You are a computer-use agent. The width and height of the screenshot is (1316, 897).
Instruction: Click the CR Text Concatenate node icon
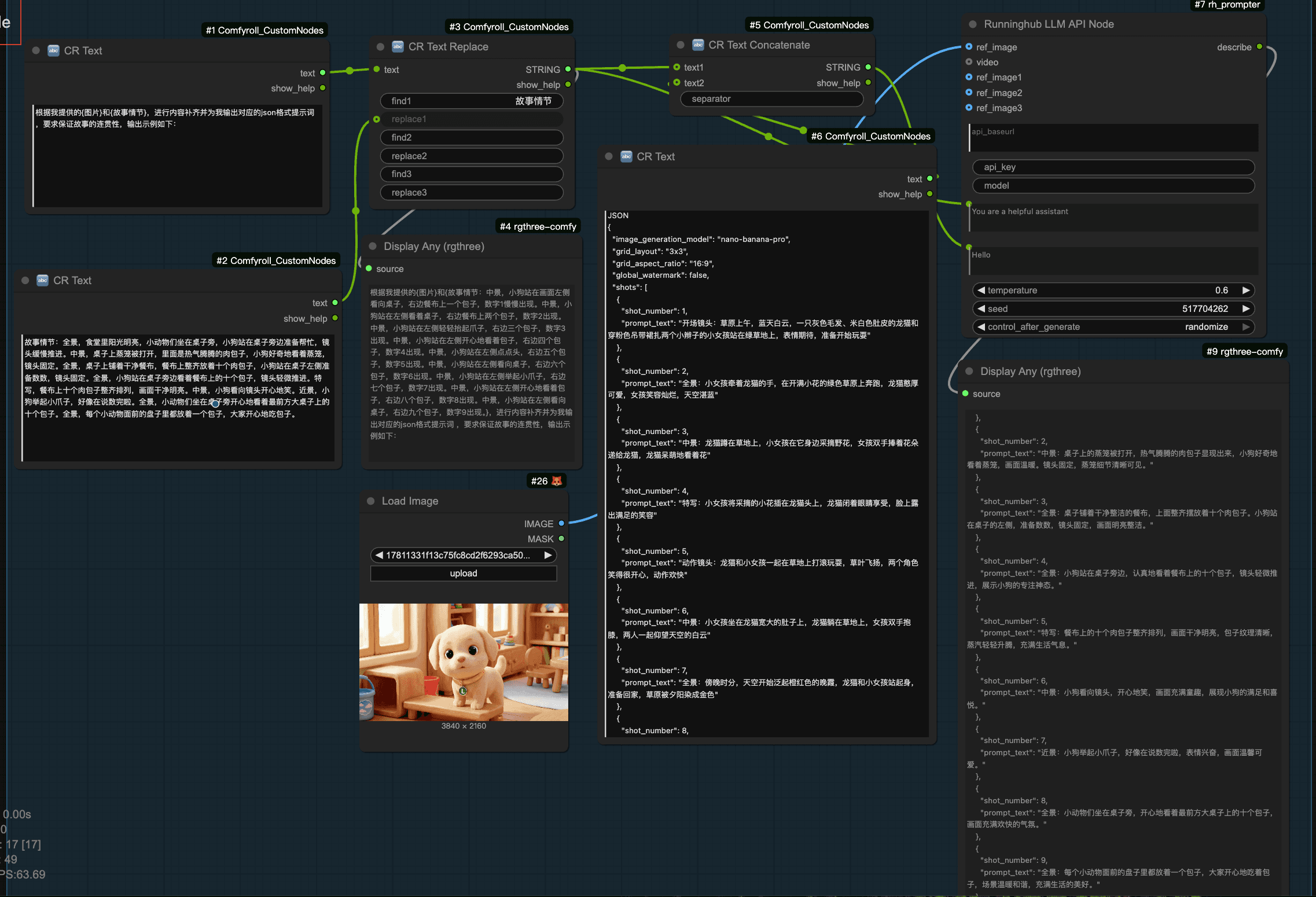(698, 45)
